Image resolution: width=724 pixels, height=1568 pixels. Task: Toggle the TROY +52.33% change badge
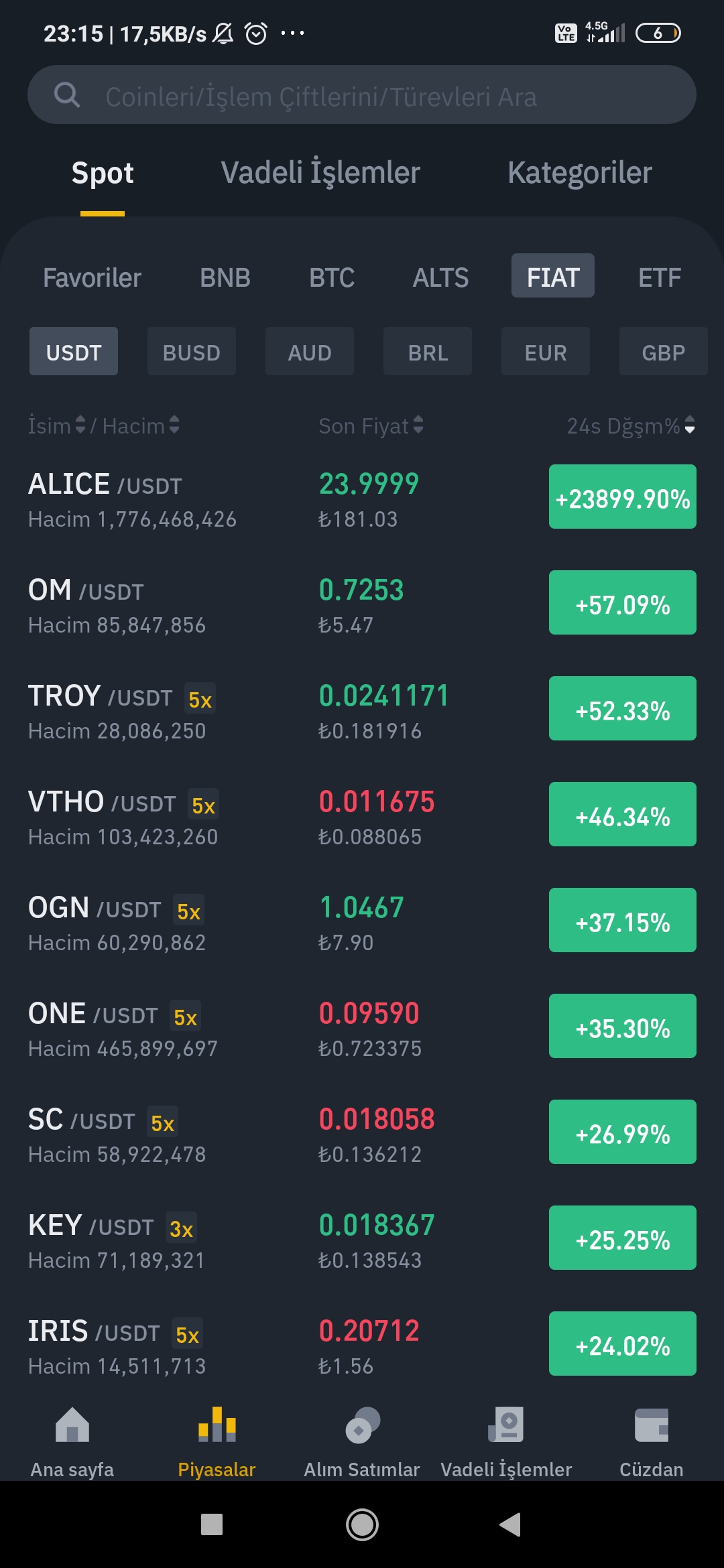(622, 708)
